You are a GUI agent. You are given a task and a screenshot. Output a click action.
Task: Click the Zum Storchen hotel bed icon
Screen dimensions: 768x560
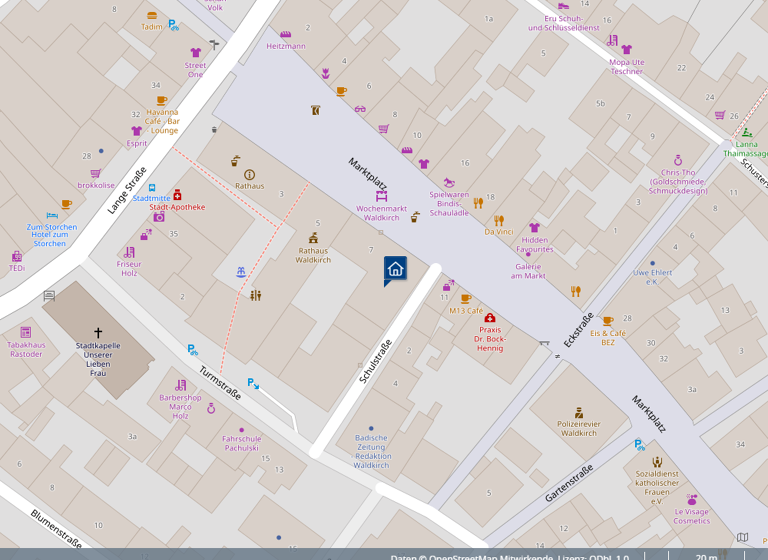(50, 215)
